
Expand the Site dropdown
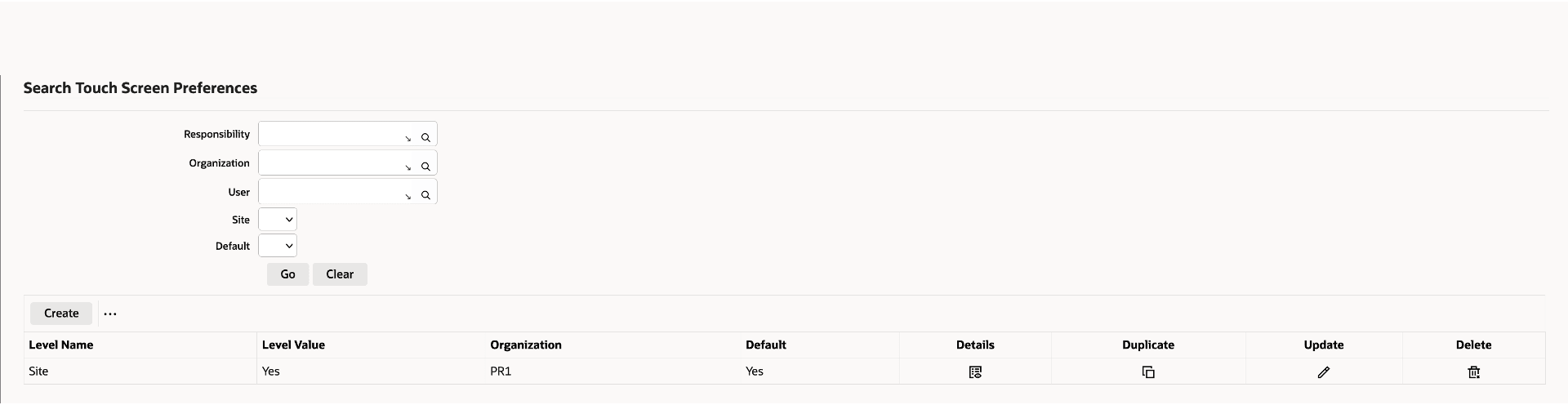click(278, 220)
